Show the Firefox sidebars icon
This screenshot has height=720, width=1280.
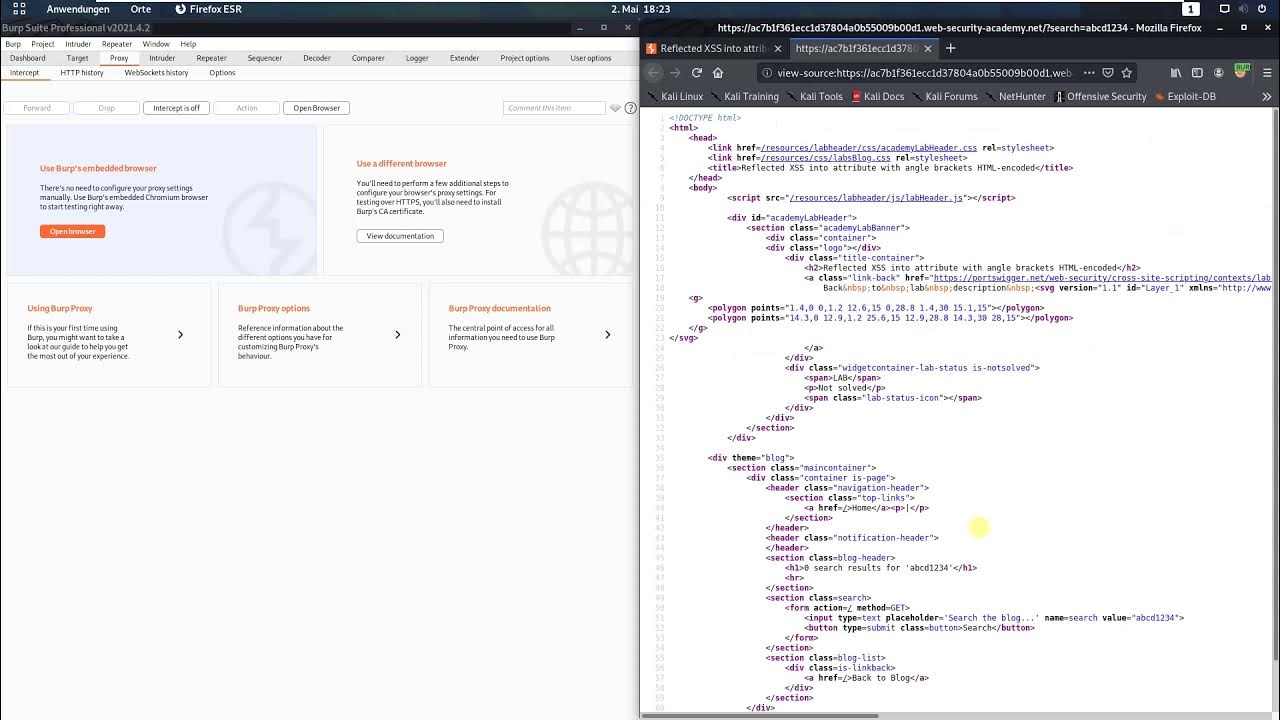[1197, 72]
